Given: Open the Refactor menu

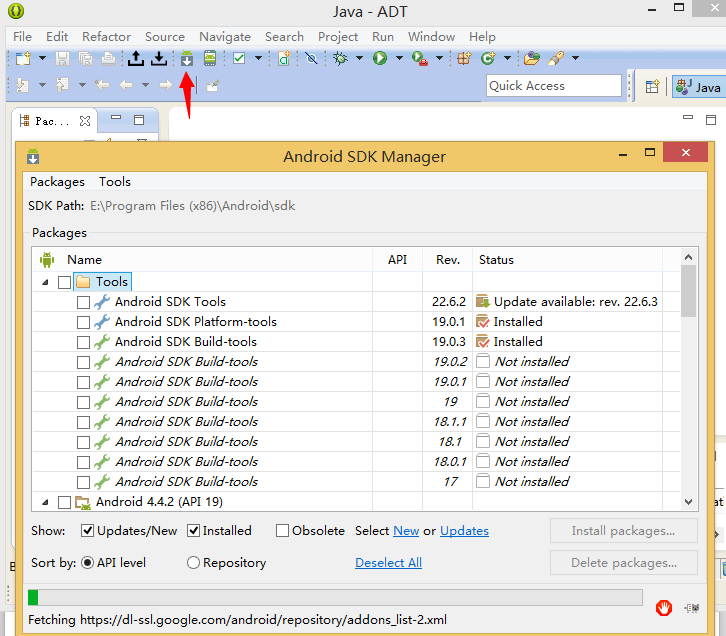Looking at the screenshot, I should (x=106, y=37).
